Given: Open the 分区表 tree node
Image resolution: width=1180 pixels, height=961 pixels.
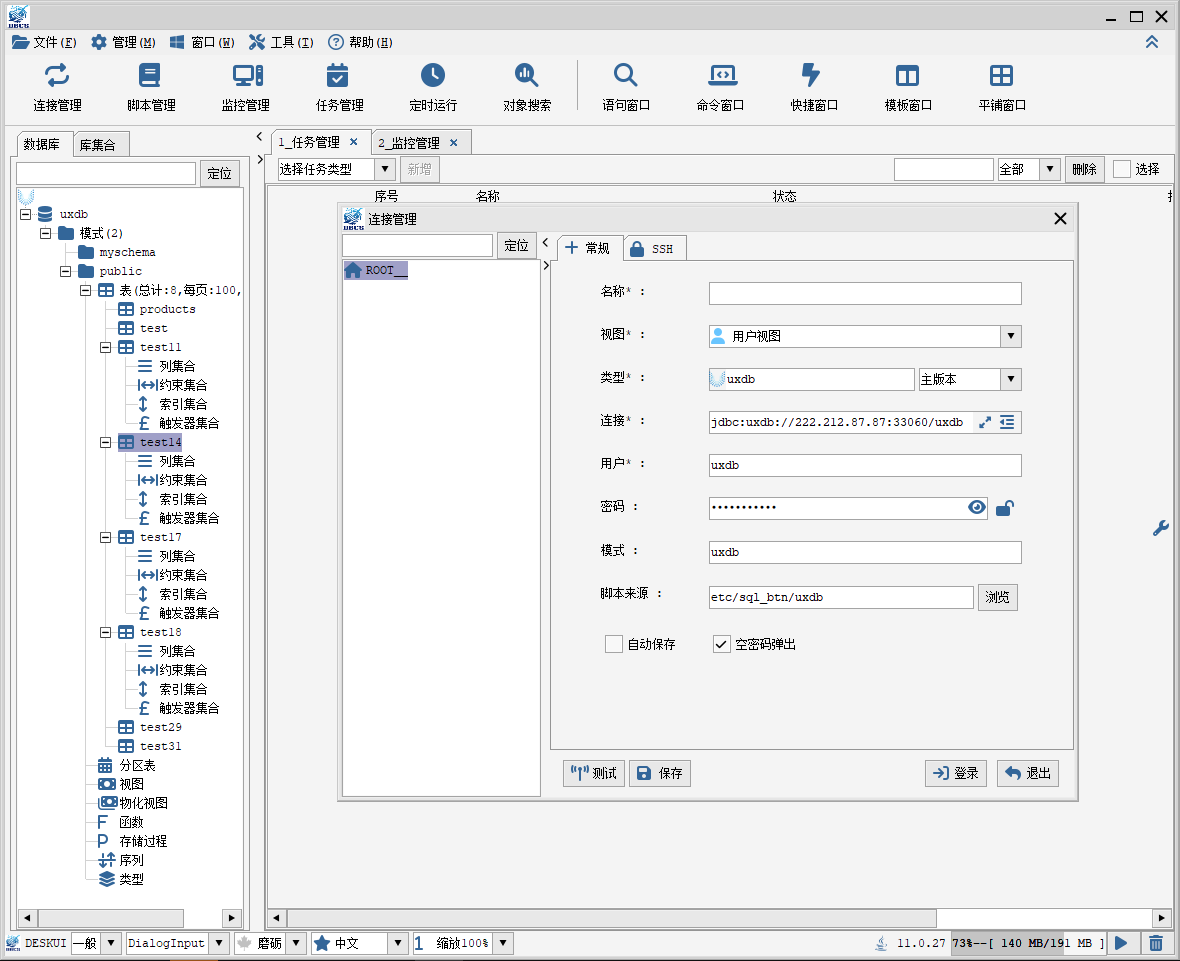Looking at the screenshot, I should [127, 765].
